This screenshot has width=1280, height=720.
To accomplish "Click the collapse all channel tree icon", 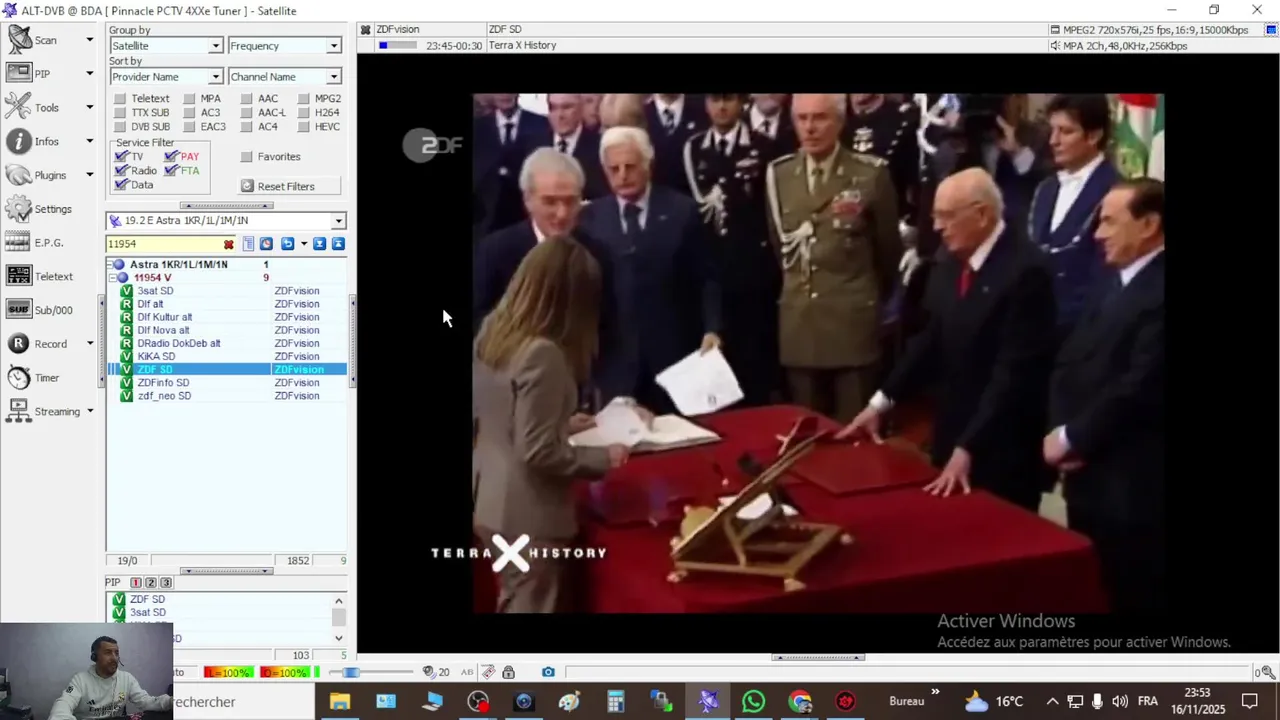I will pyautogui.click(x=338, y=244).
